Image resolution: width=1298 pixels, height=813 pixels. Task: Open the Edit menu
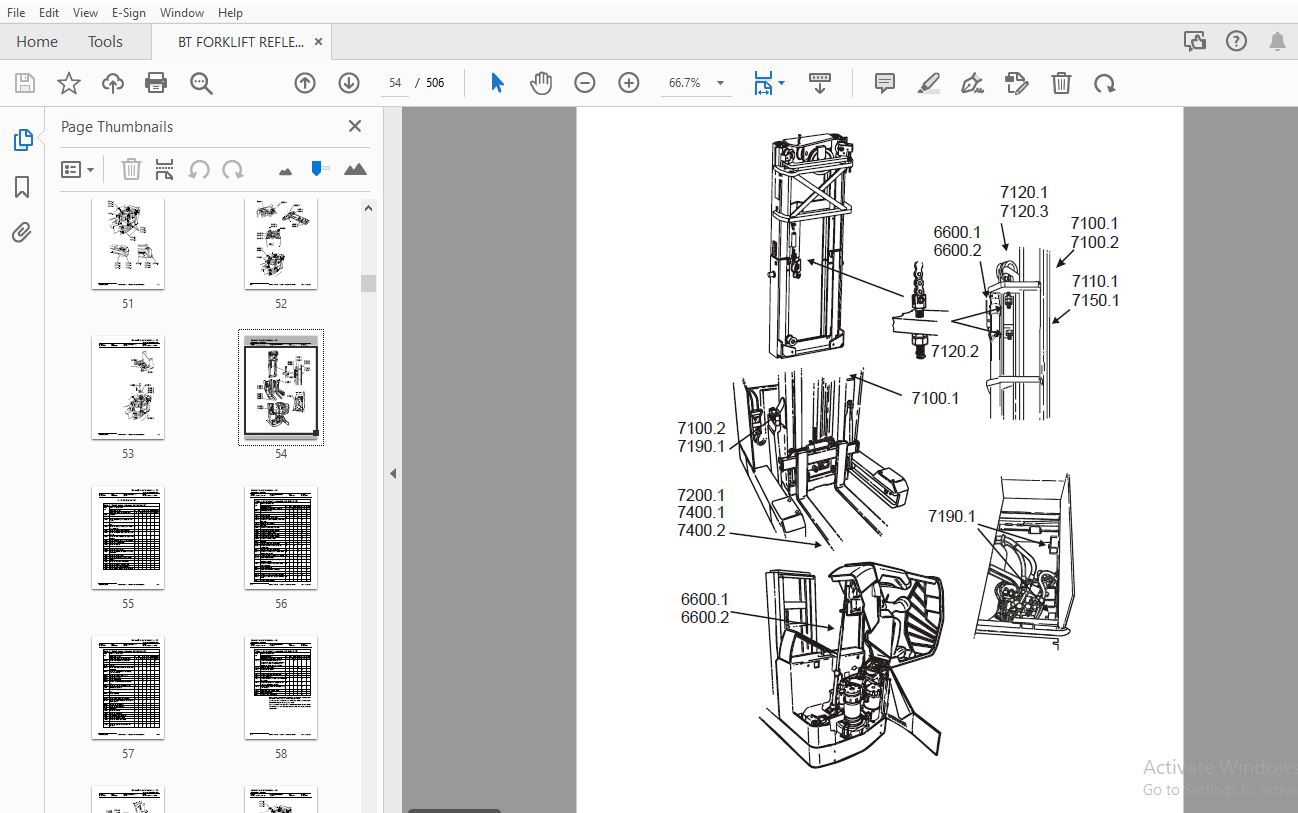coord(49,13)
